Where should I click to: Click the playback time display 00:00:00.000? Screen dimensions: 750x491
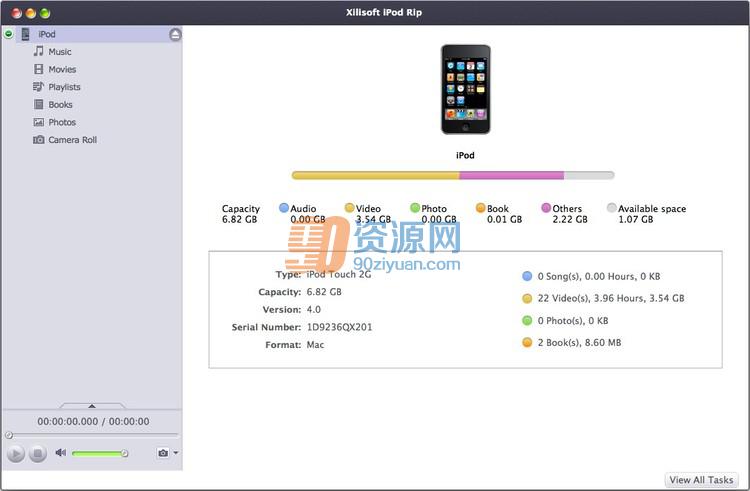click(67, 422)
